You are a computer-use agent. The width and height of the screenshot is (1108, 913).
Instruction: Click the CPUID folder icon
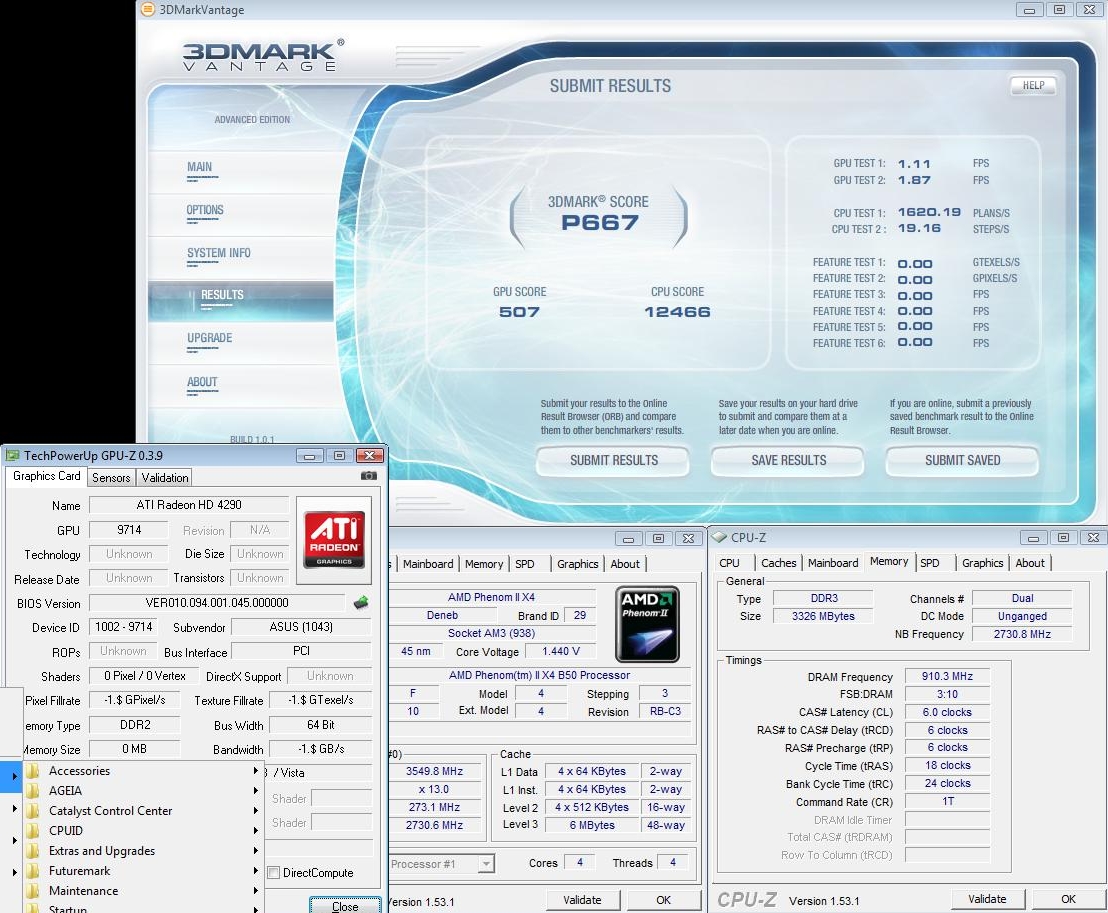click(x=33, y=831)
